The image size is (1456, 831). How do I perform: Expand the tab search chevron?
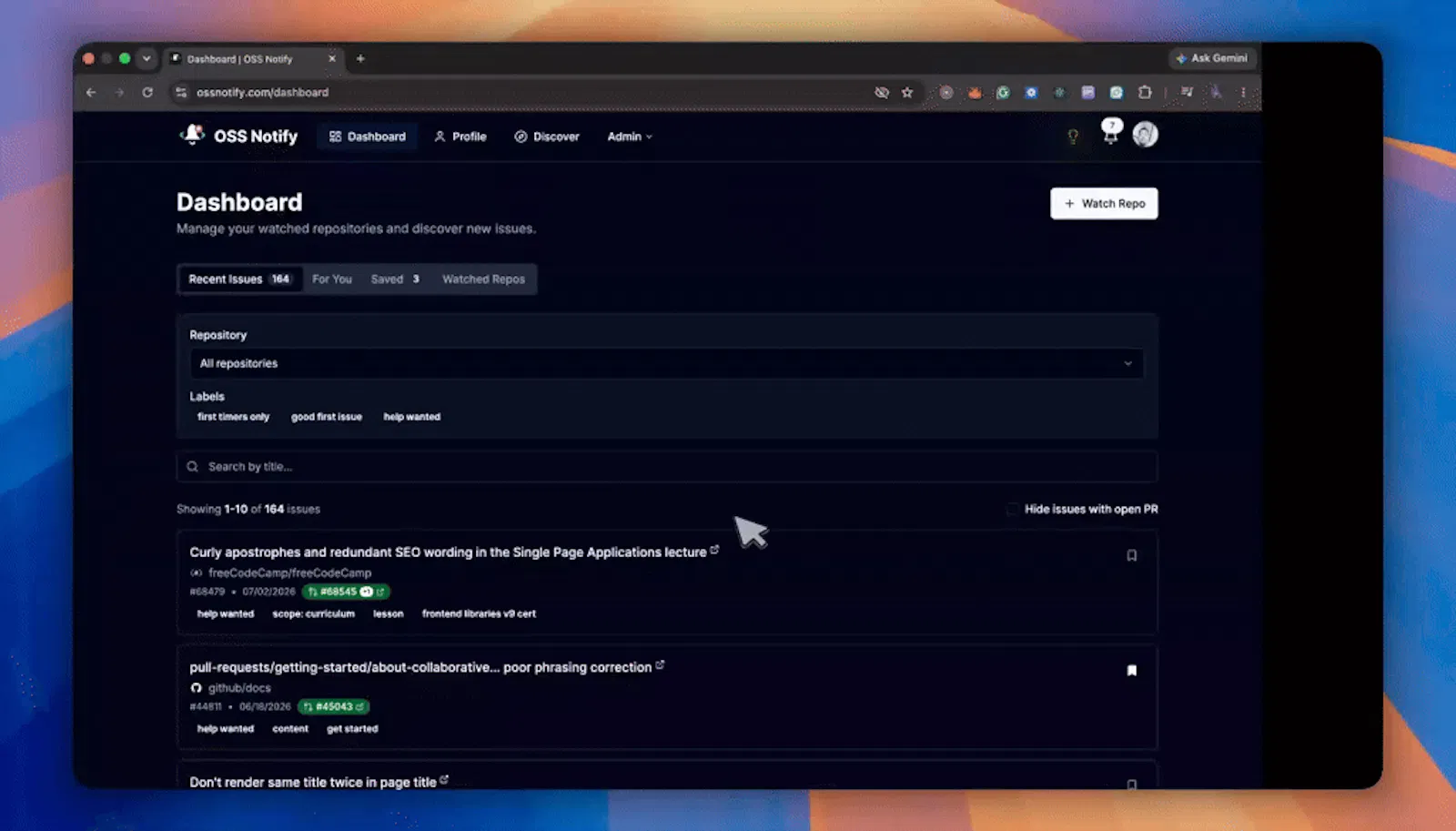[147, 58]
